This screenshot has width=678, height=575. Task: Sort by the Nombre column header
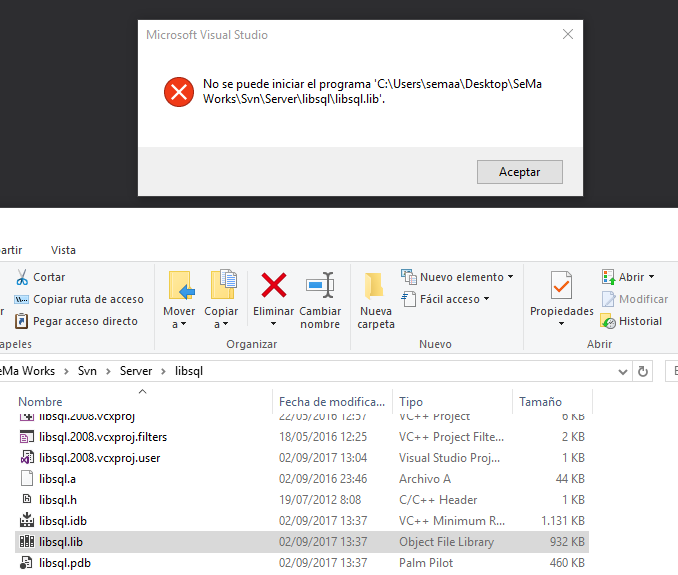click(x=40, y=402)
